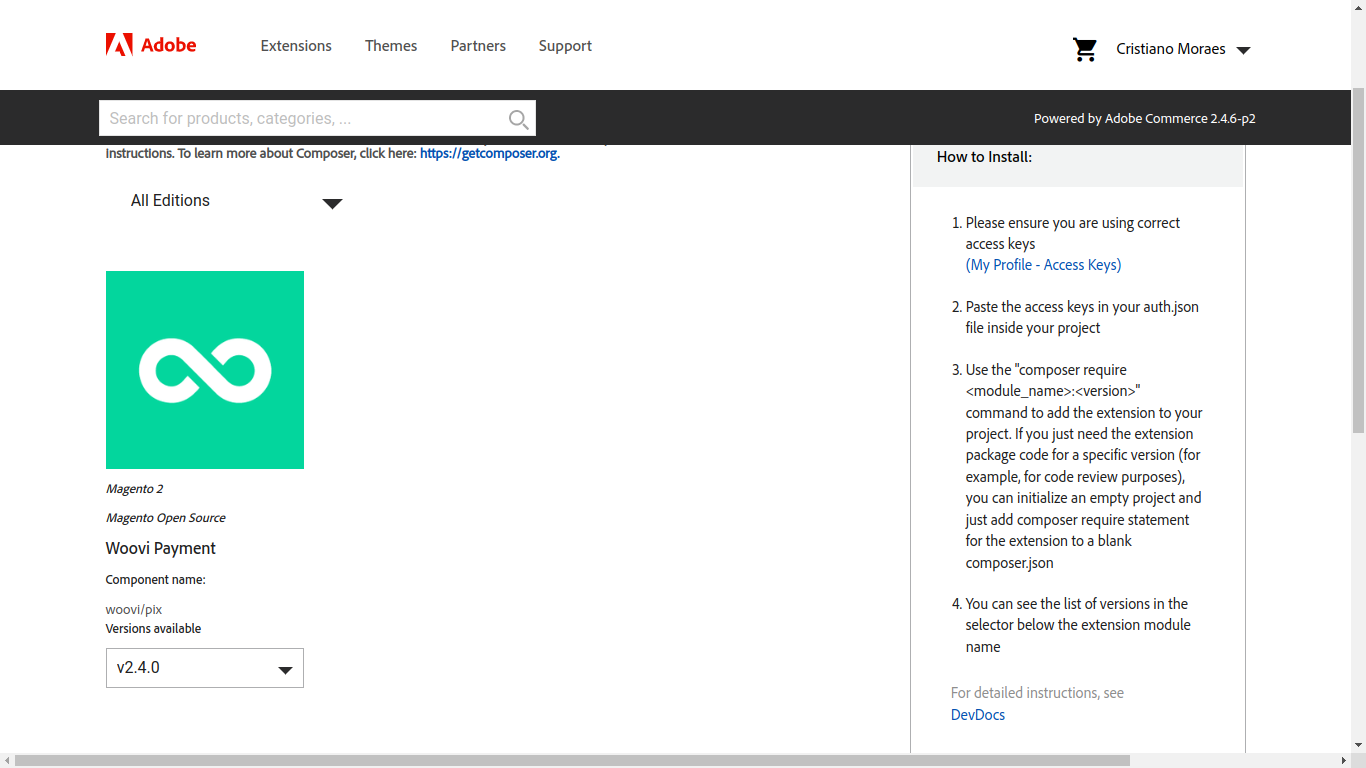This screenshot has height=768, width=1366.
Task: Open the Extensions menu
Action: pyautogui.click(x=296, y=46)
